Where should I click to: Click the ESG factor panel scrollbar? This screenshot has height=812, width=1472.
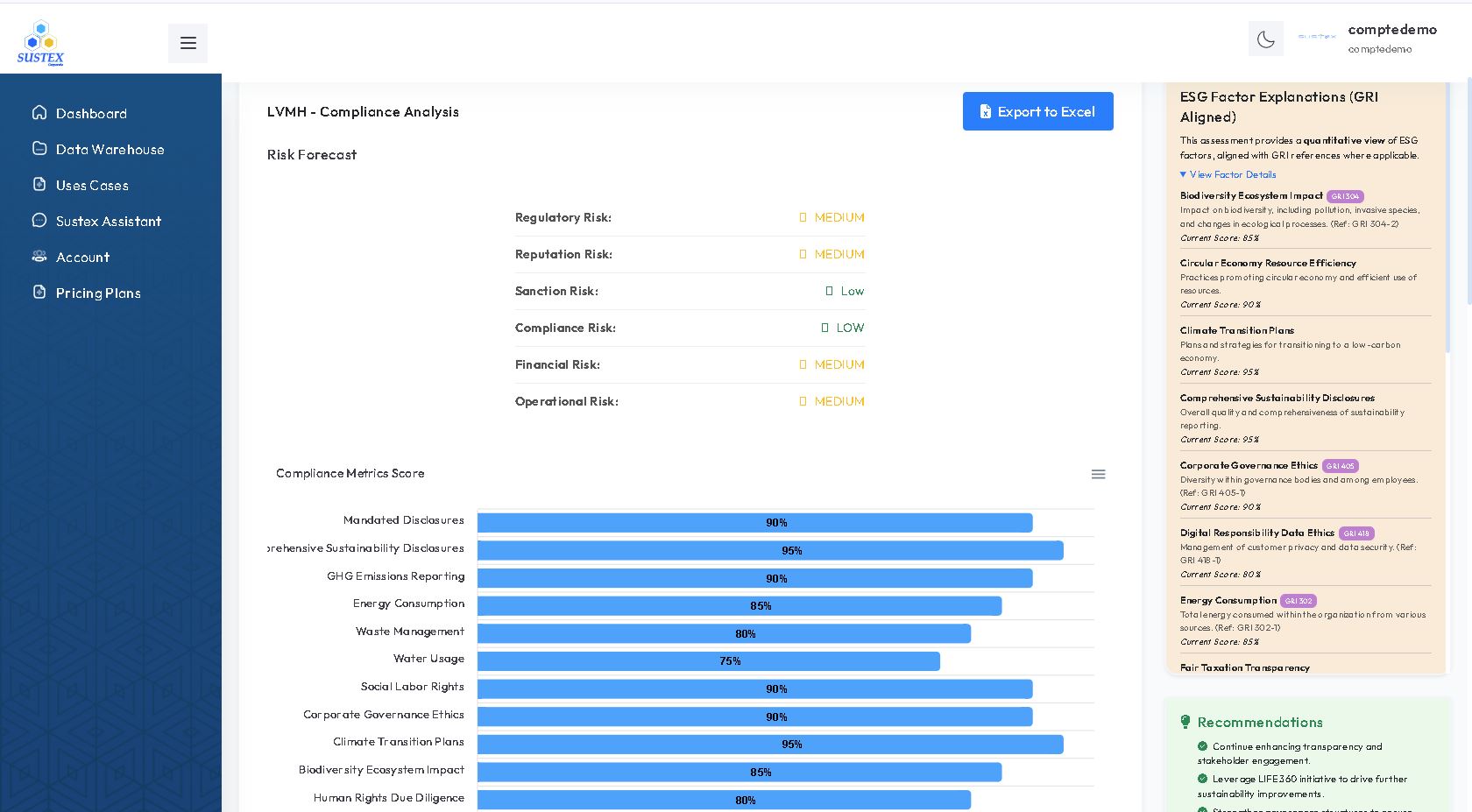(x=1447, y=219)
